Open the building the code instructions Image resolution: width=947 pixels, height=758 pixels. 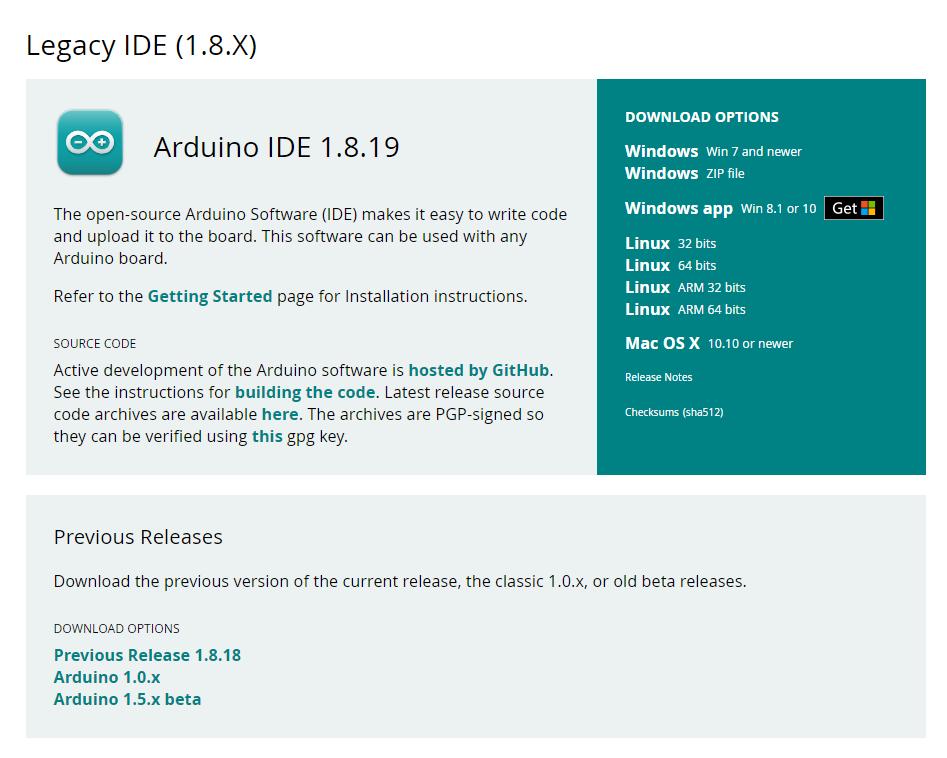click(305, 393)
